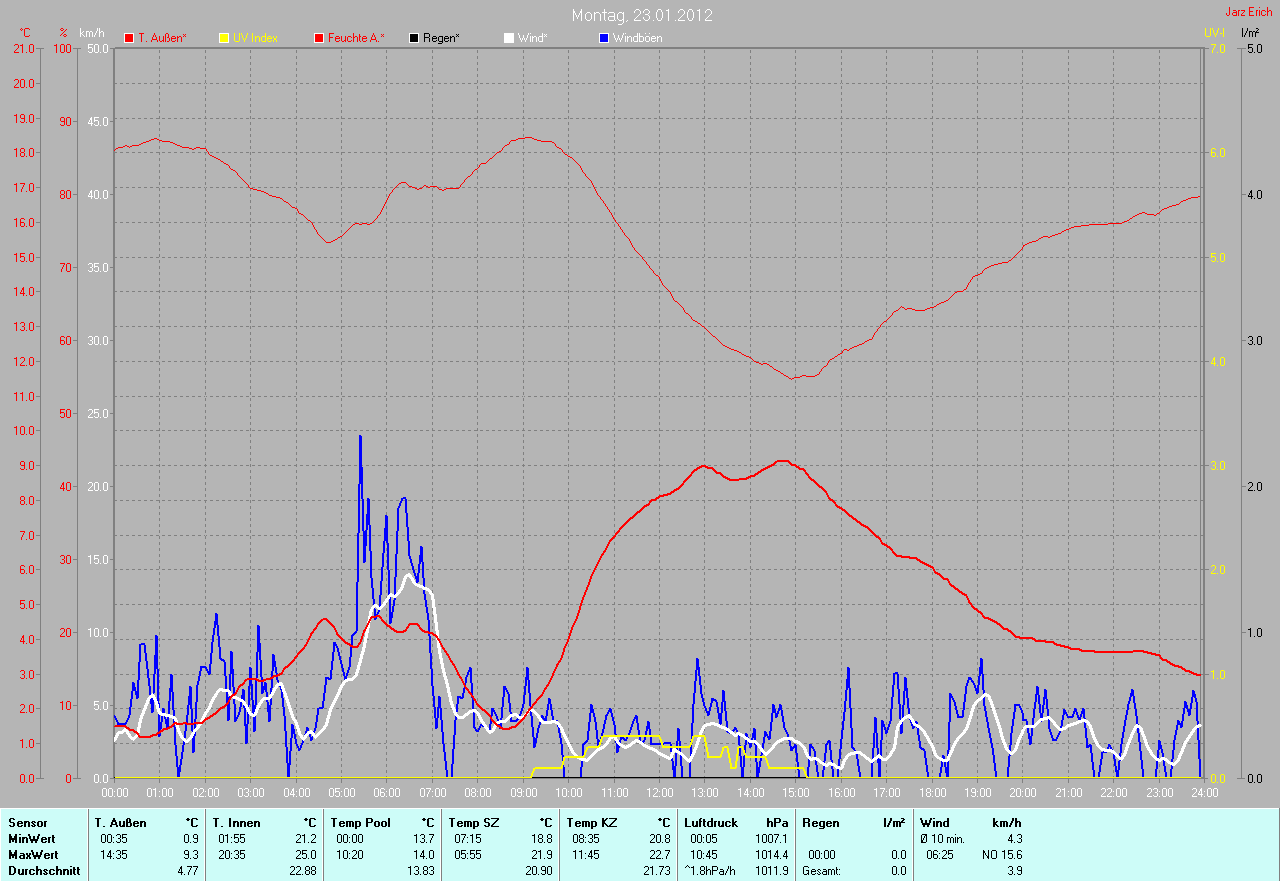Click the red T. Außen legend swatch
The image size is (1280, 881).
[129, 38]
